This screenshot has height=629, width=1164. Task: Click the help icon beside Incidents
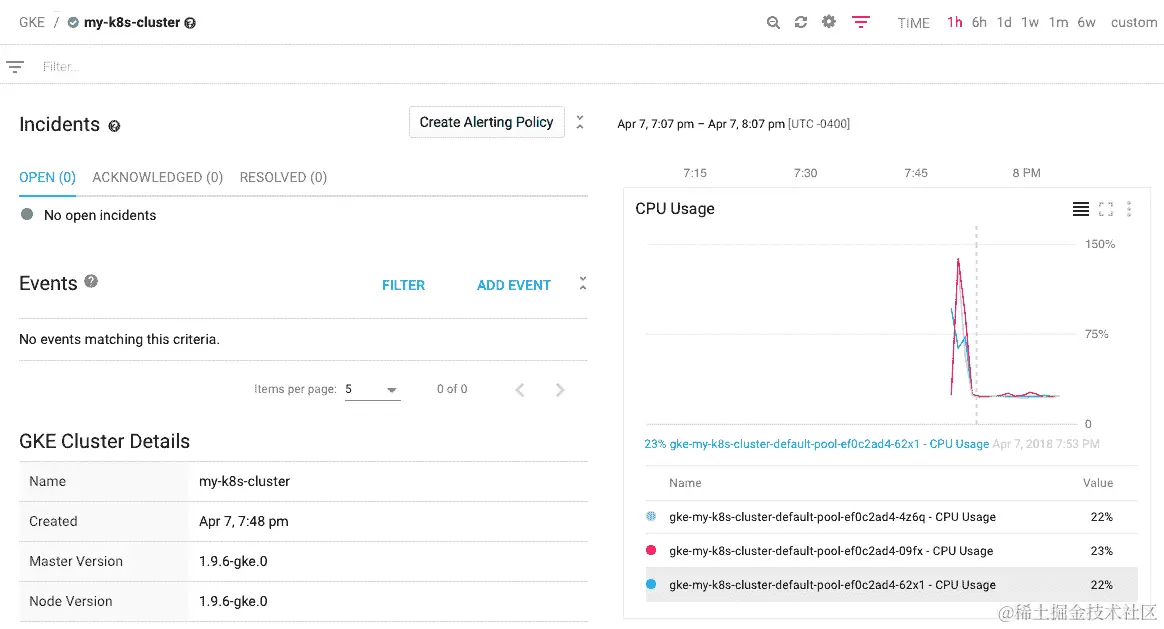pyautogui.click(x=114, y=126)
